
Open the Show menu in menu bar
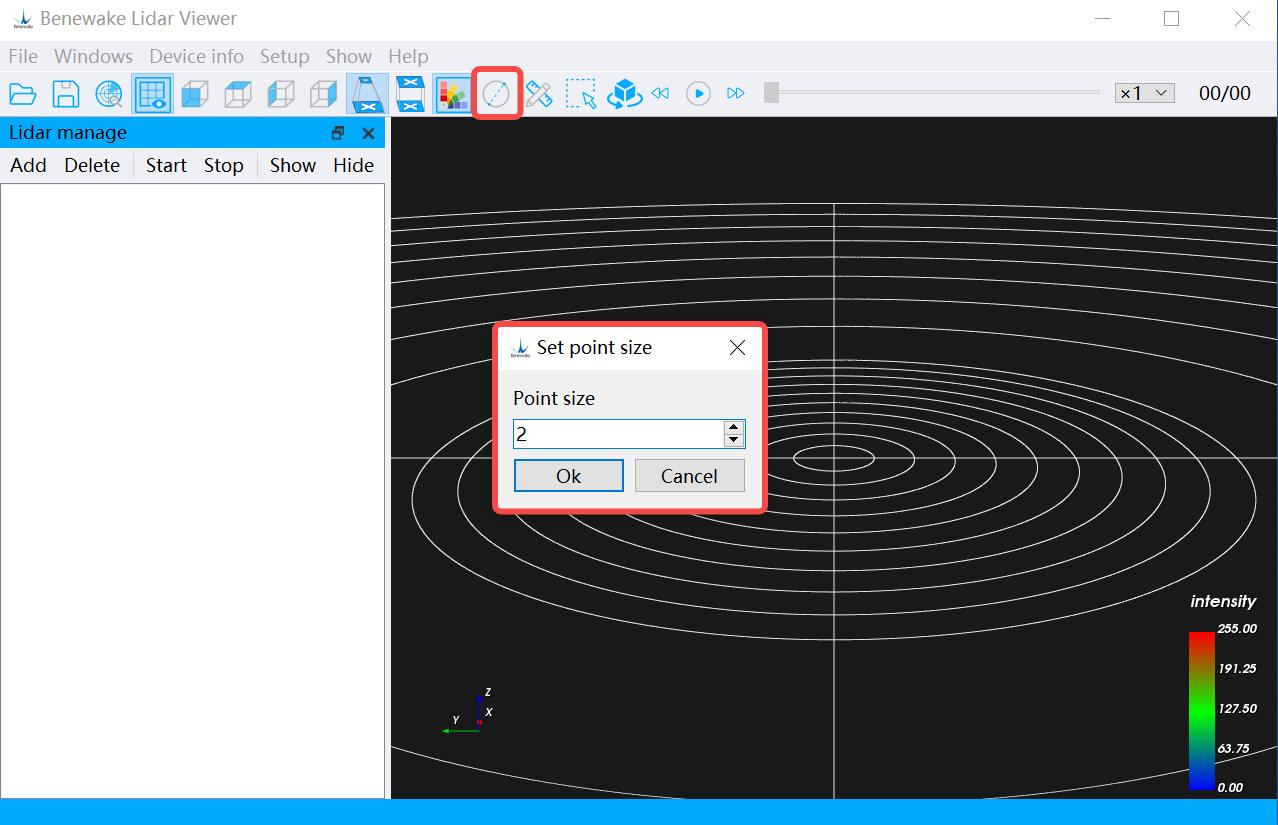pos(349,56)
